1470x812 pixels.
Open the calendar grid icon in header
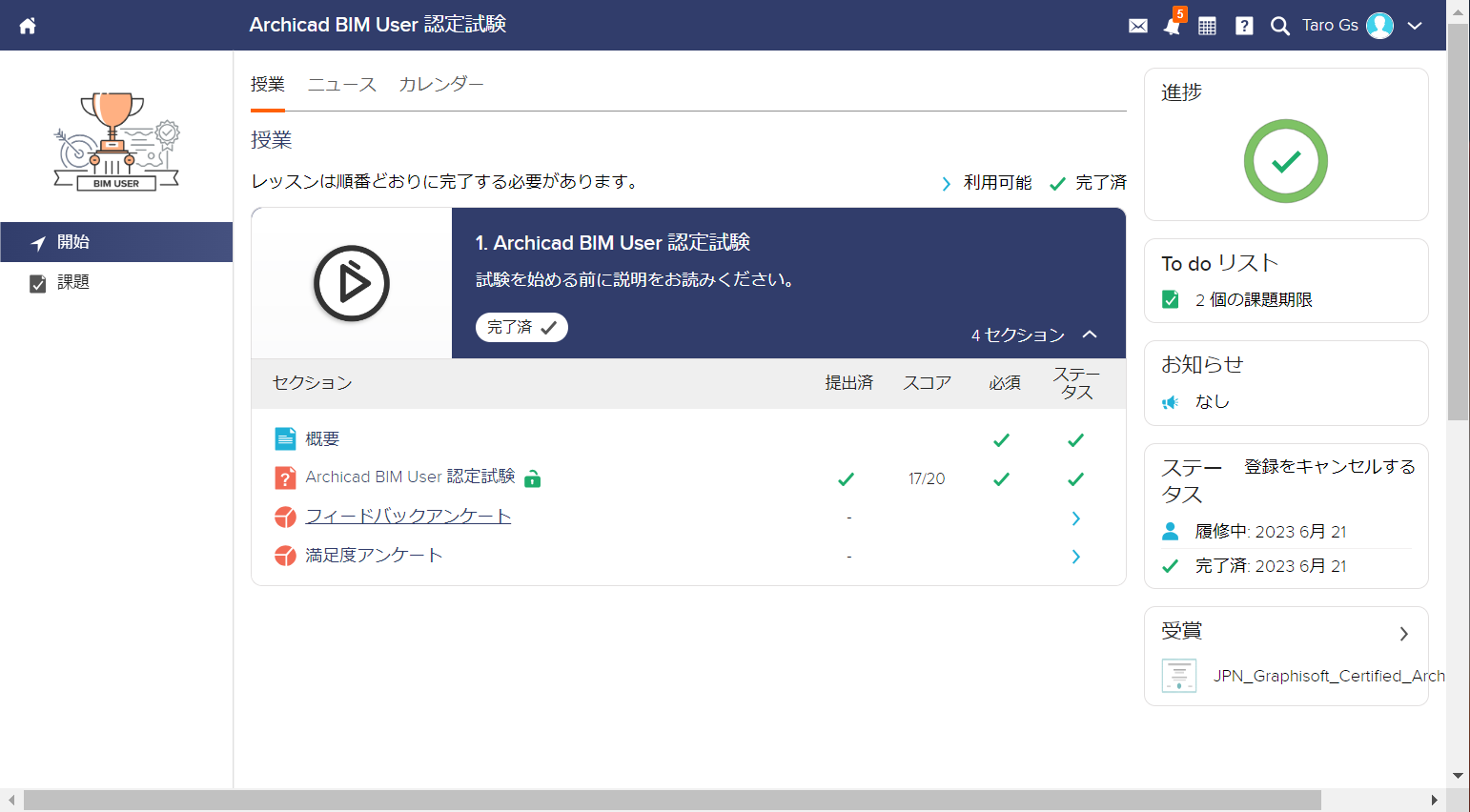tap(1207, 26)
